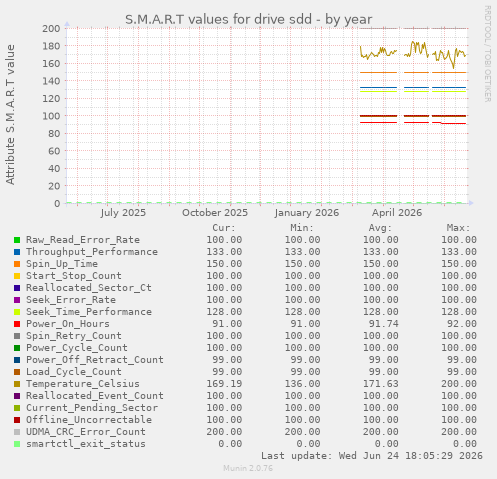Click the Reallocated_Sector_Ct dark blue swatch
Viewport: 497px width, 479px height.
click(17, 288)
